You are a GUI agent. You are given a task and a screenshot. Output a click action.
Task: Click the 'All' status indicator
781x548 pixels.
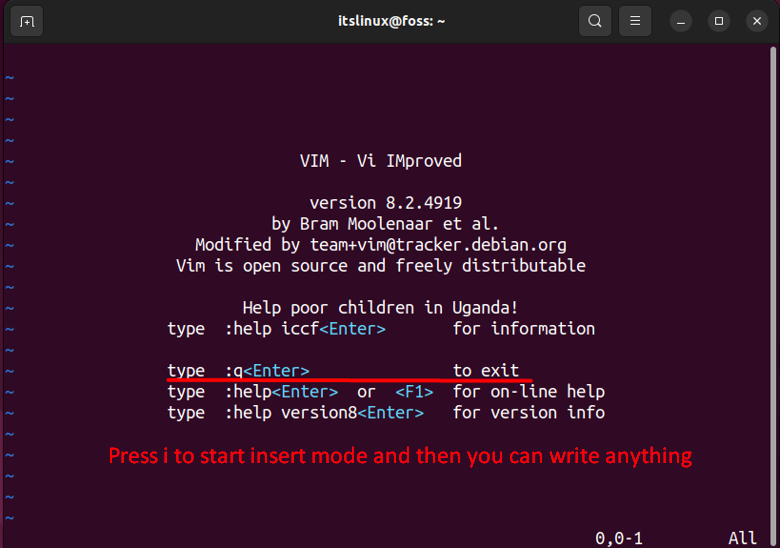tap(743, 538)
